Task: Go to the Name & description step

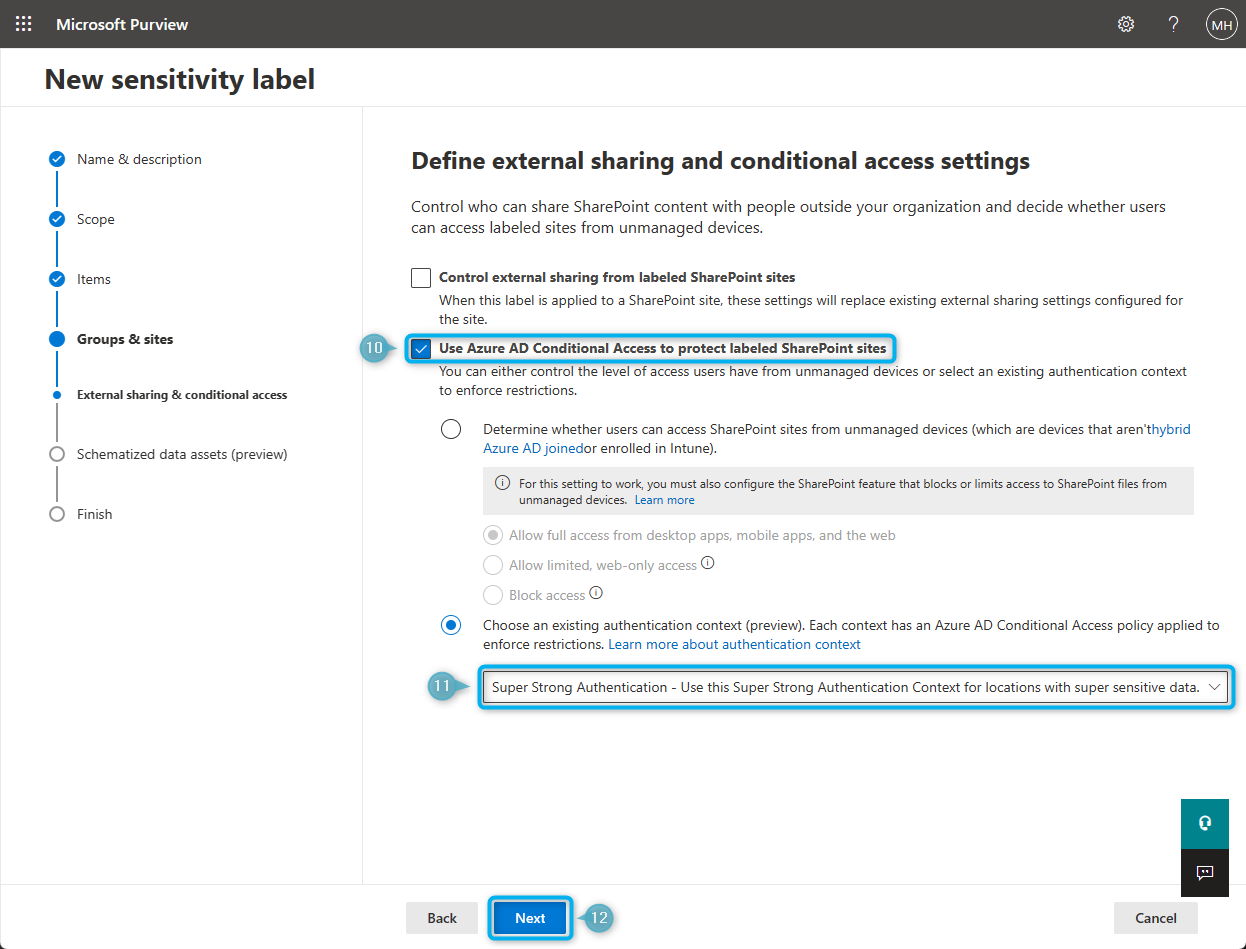Action: [x=139, y=159]
